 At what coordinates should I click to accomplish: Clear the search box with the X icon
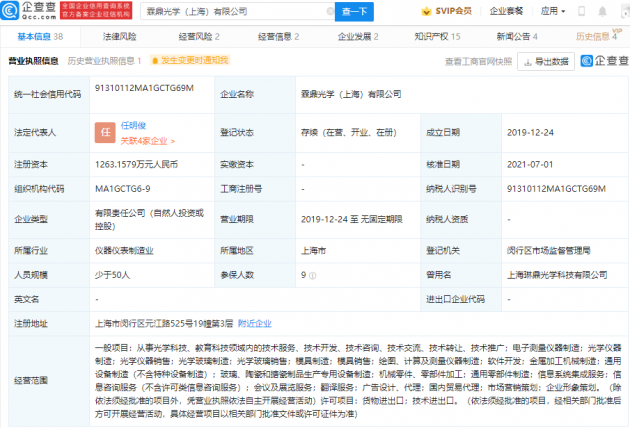(330, 11)
